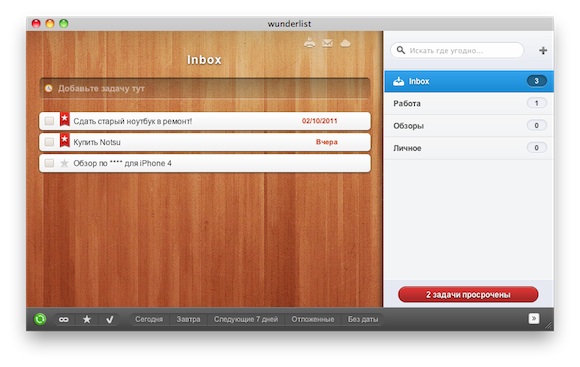
Task: Click the green sync button
Action: point(40,319)
